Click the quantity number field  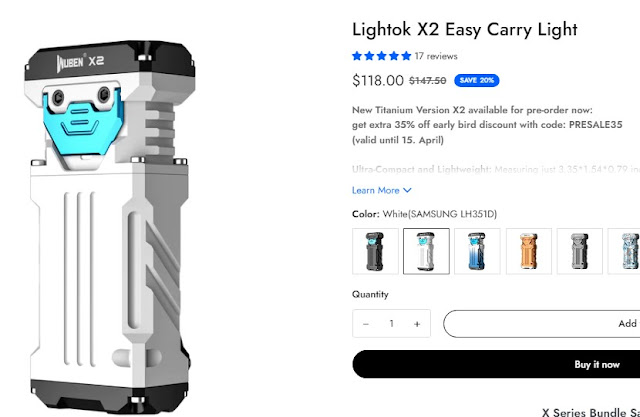(x=391, y=324)
